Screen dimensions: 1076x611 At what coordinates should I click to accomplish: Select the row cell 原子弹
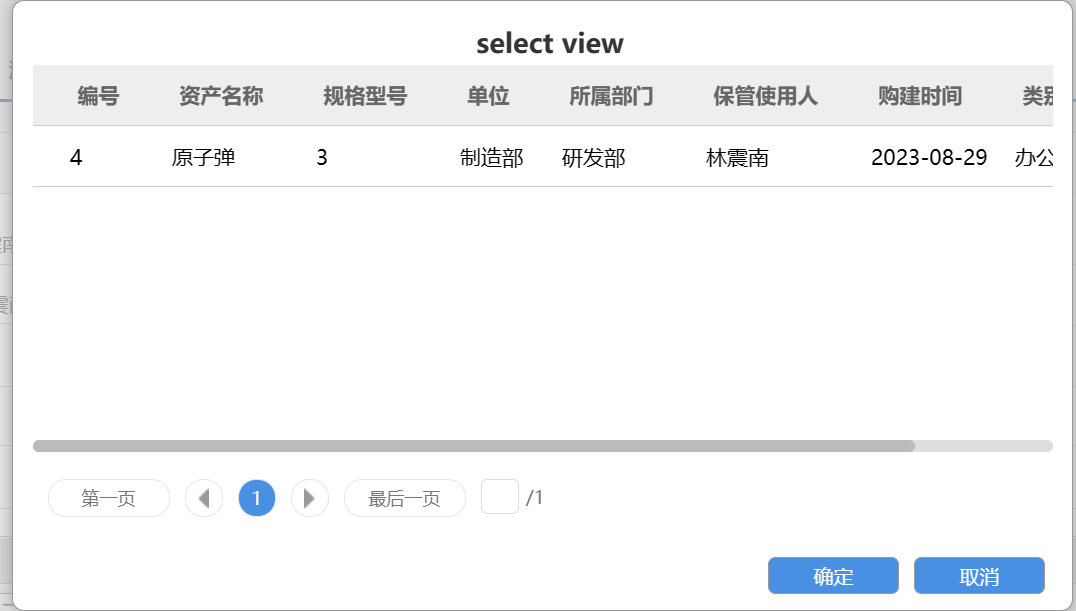coord(204,157)
